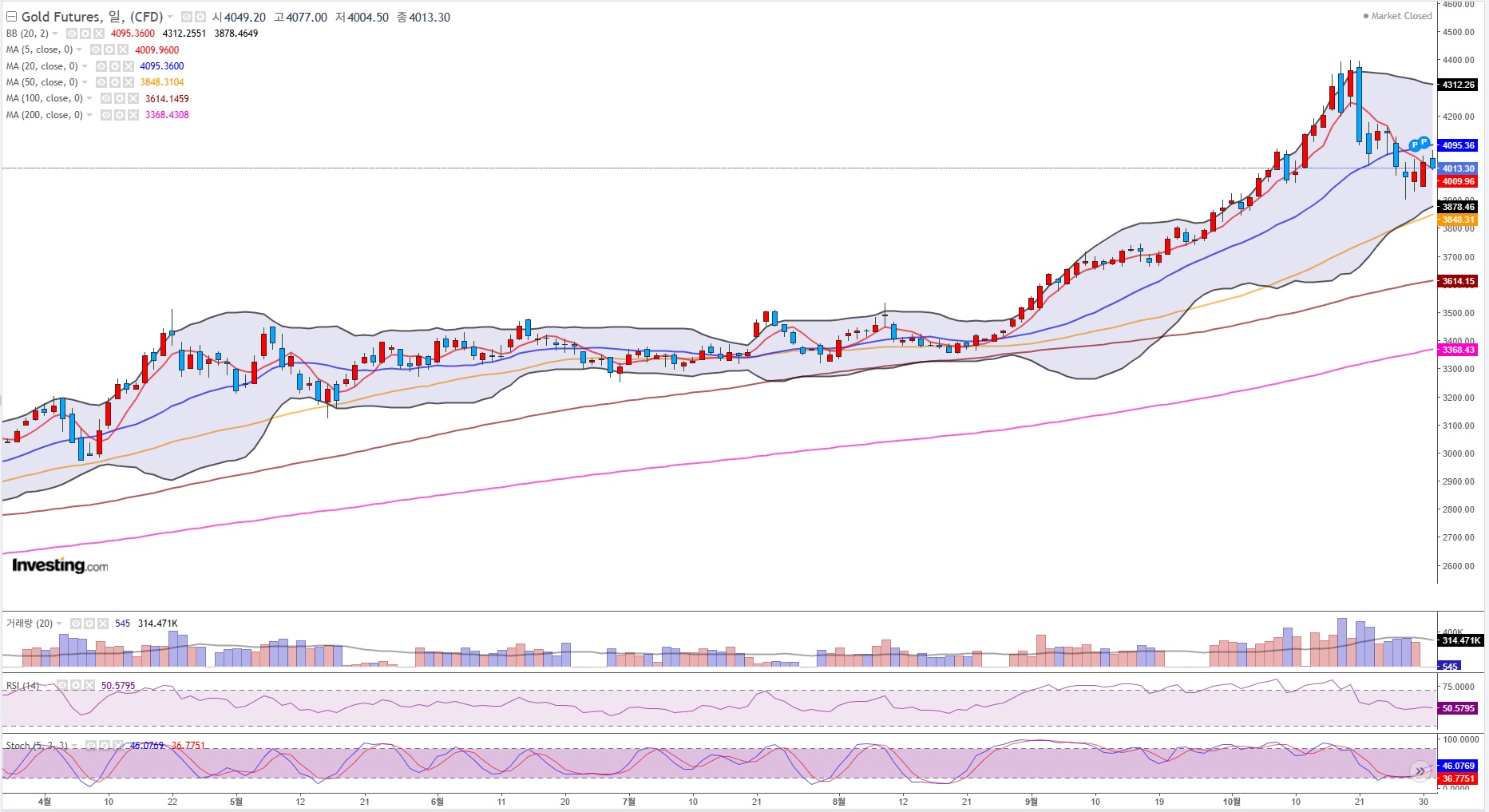Select the 3848.31 MA50 price label

(x=1458, y=220)
